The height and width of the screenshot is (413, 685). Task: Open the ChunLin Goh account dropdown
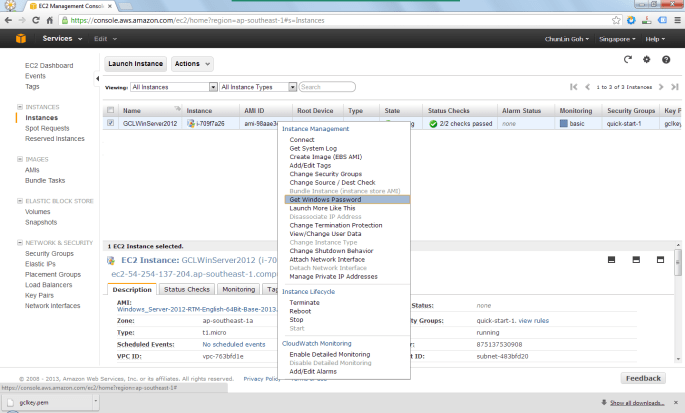click(567, 39)
